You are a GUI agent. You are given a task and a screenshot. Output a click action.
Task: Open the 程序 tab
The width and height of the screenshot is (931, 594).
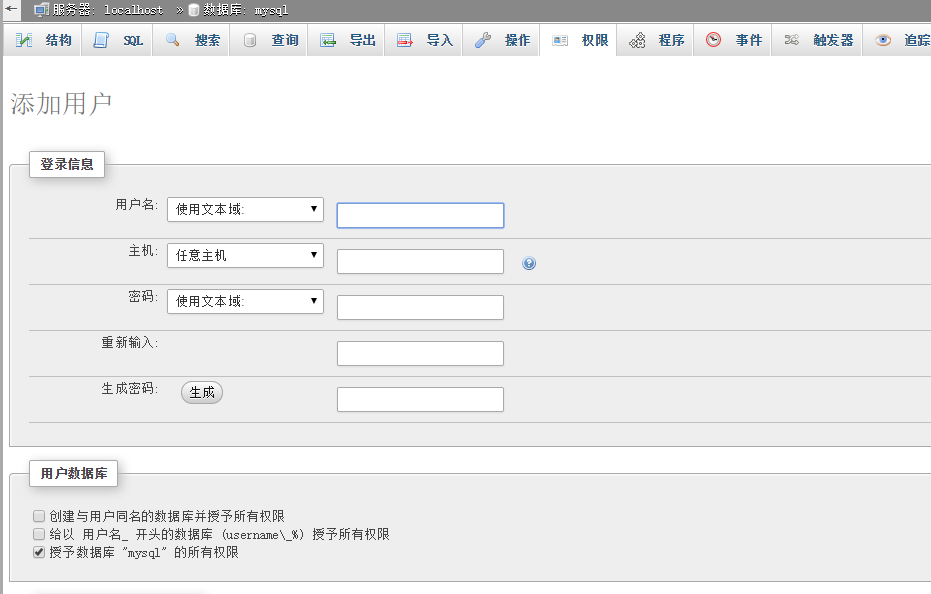click(x=656, y=40)
